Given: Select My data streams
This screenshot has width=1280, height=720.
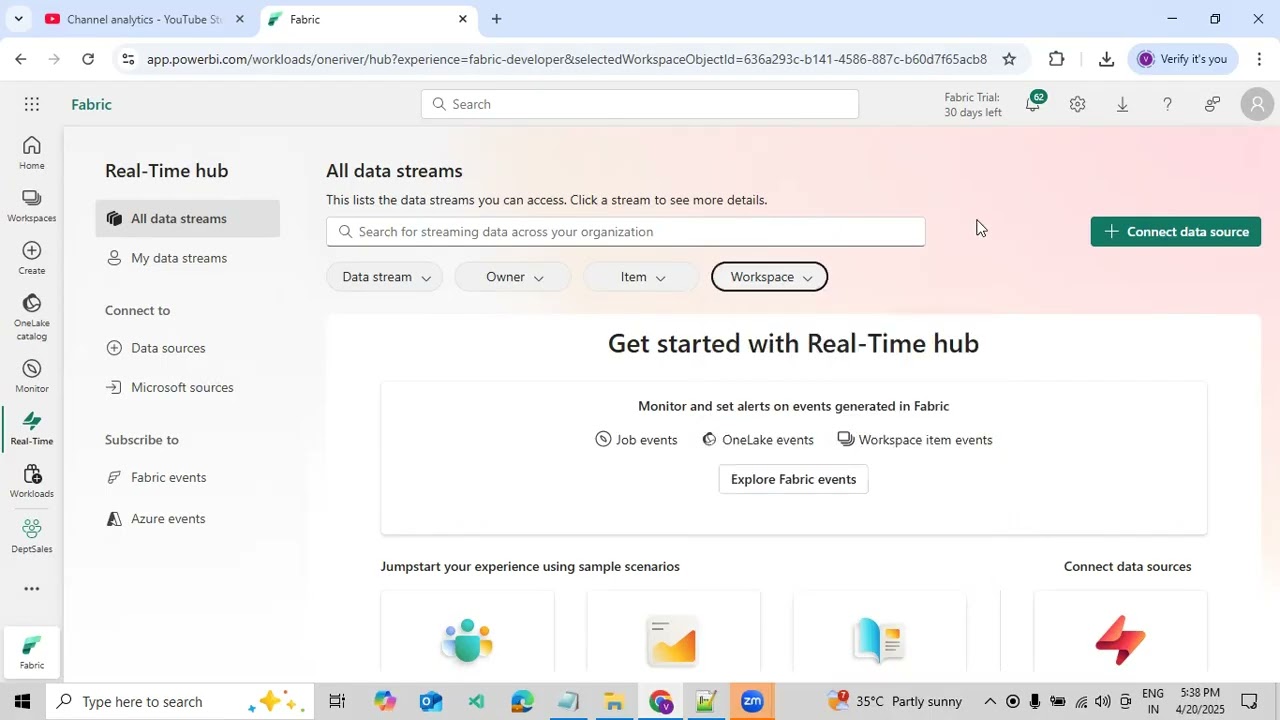Looking at the screenshot, I should pyautogui.click(x=188, y=258).
